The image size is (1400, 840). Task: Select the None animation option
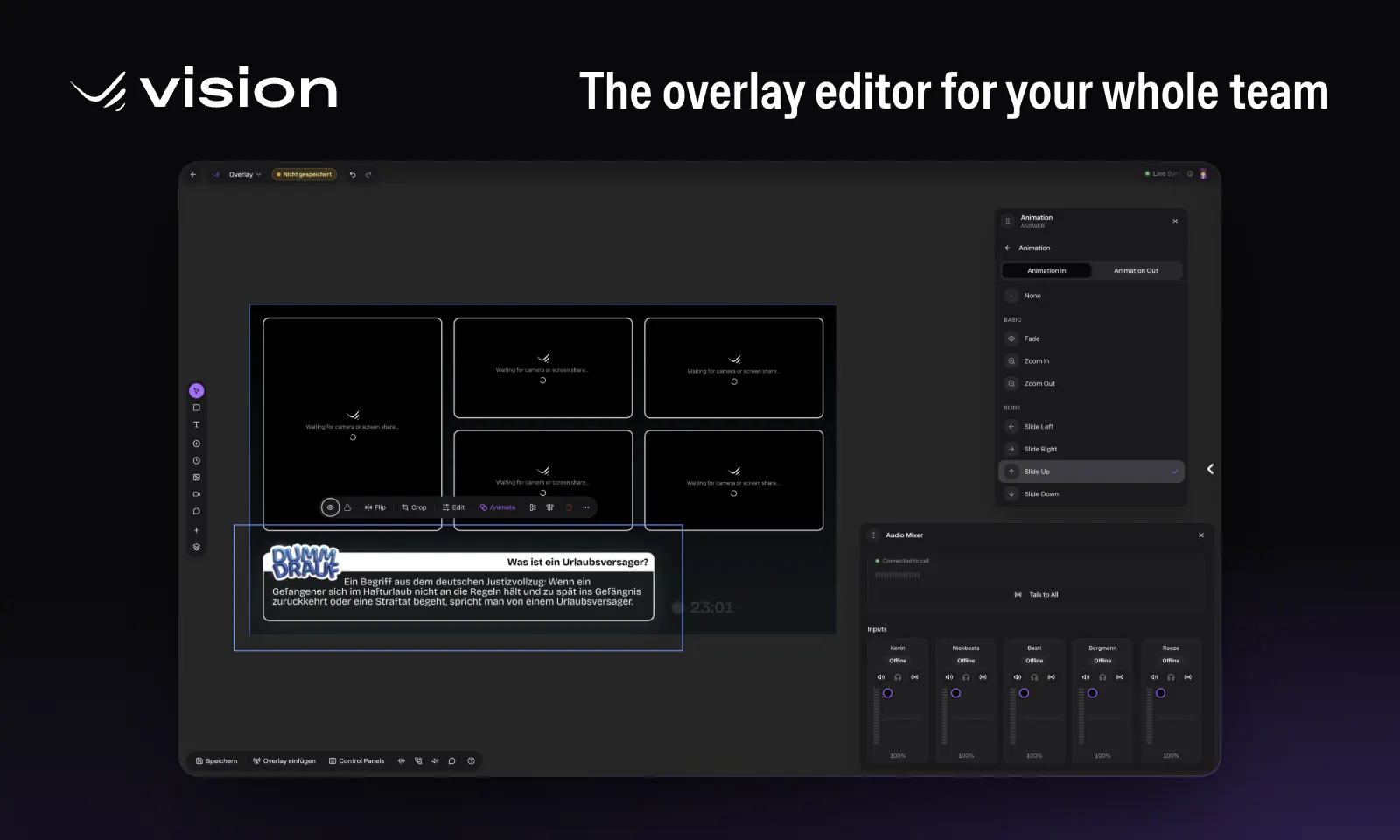coord(1091,296)
